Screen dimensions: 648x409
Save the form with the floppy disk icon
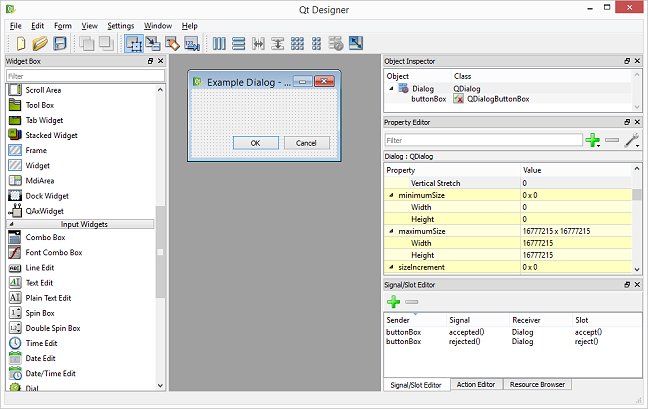tap(60, 43)
